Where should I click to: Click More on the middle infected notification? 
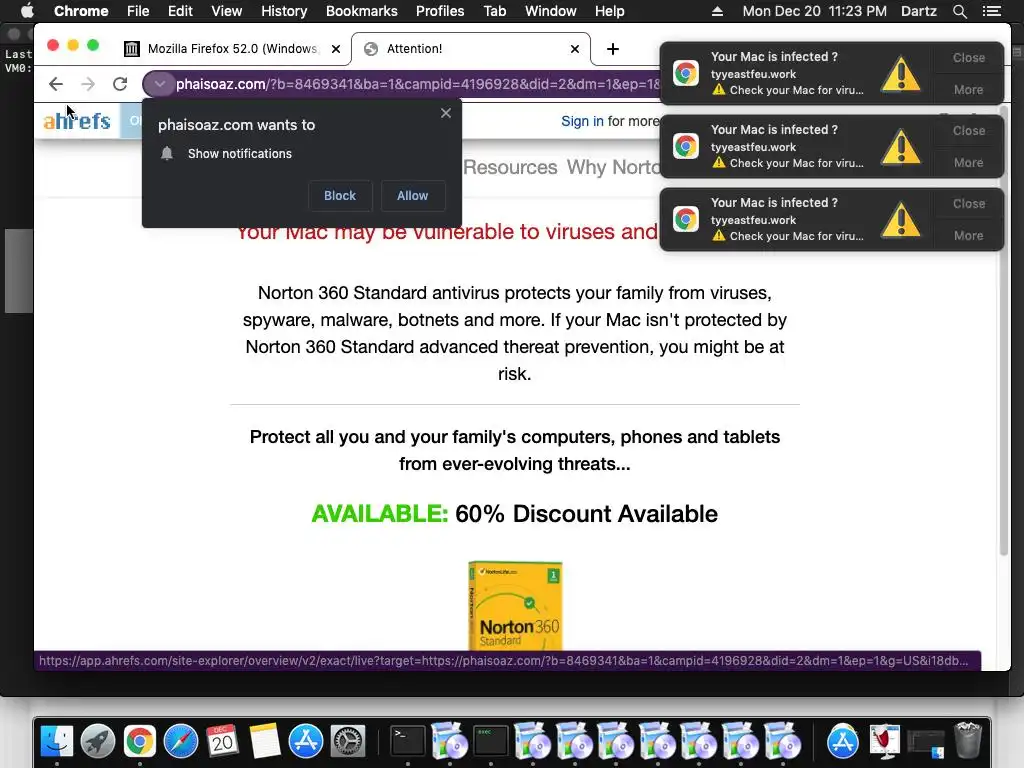(x=968, y=163)
